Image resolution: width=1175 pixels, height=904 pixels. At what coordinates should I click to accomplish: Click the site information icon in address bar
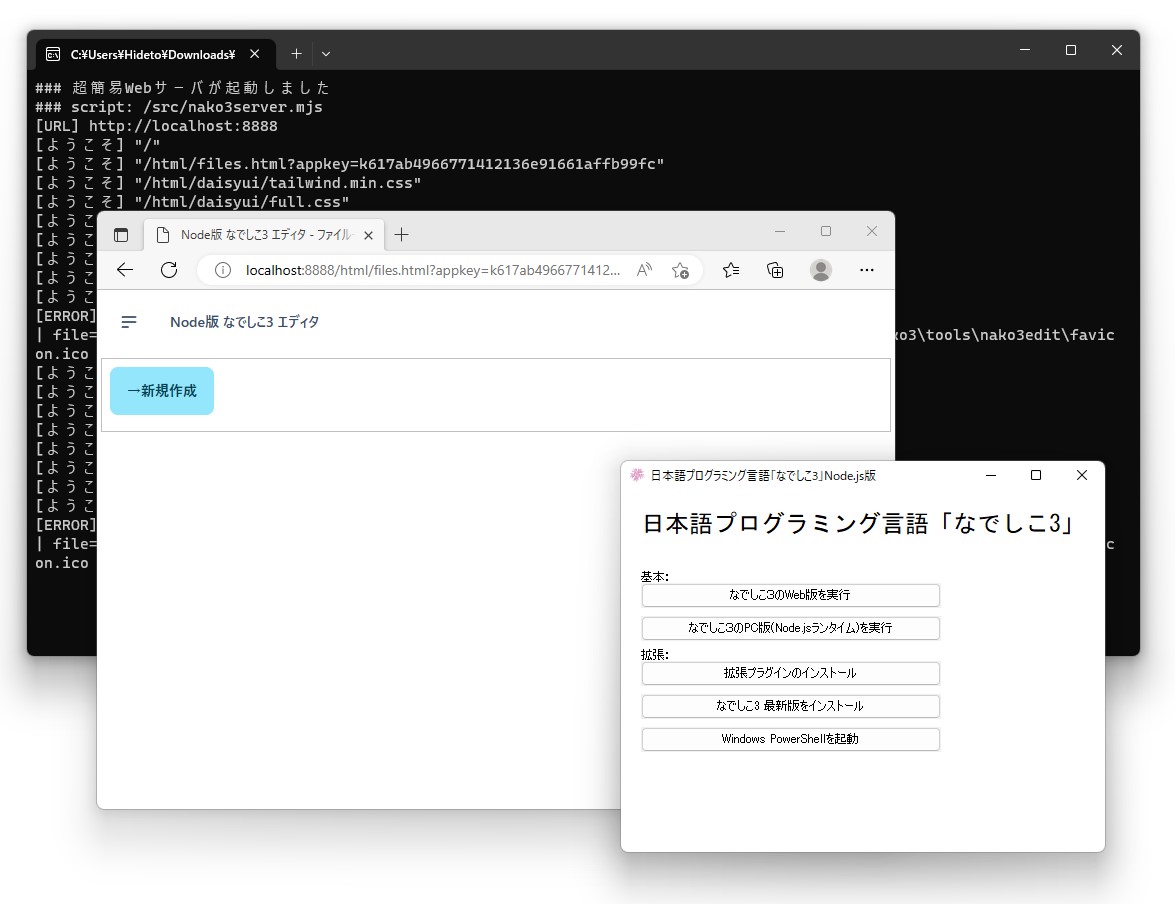pos(222,270)
